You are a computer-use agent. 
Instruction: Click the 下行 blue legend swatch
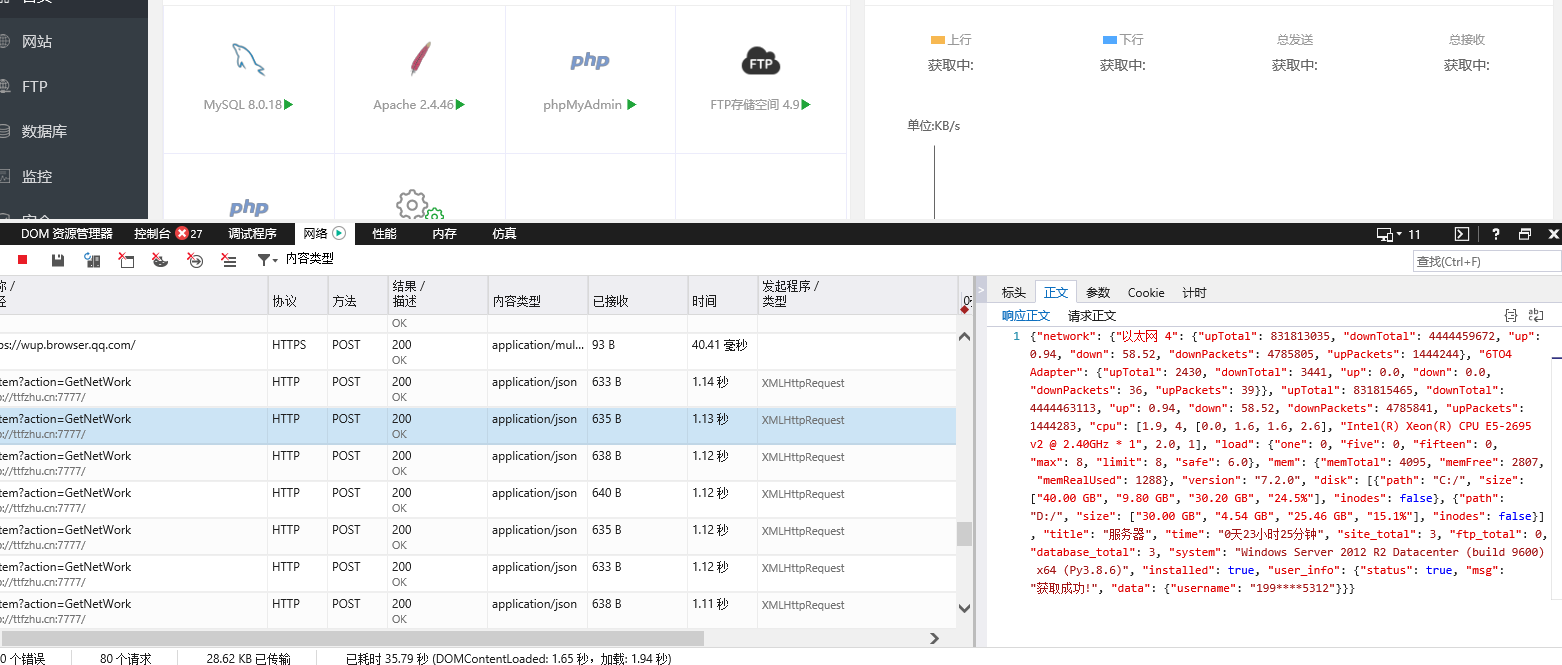click(x=1109, y=40)
